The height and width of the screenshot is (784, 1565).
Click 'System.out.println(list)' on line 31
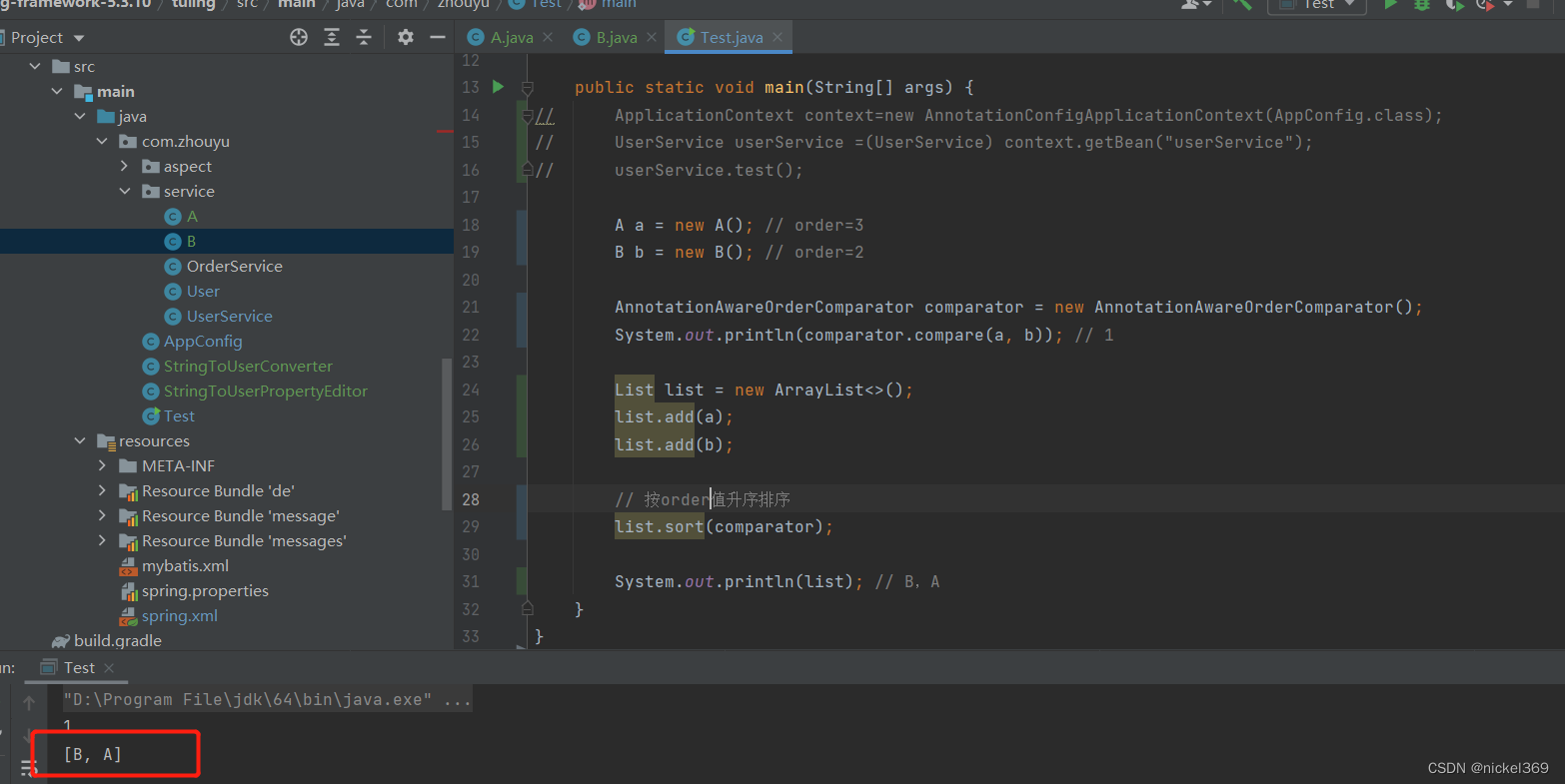tap(739, 582)
